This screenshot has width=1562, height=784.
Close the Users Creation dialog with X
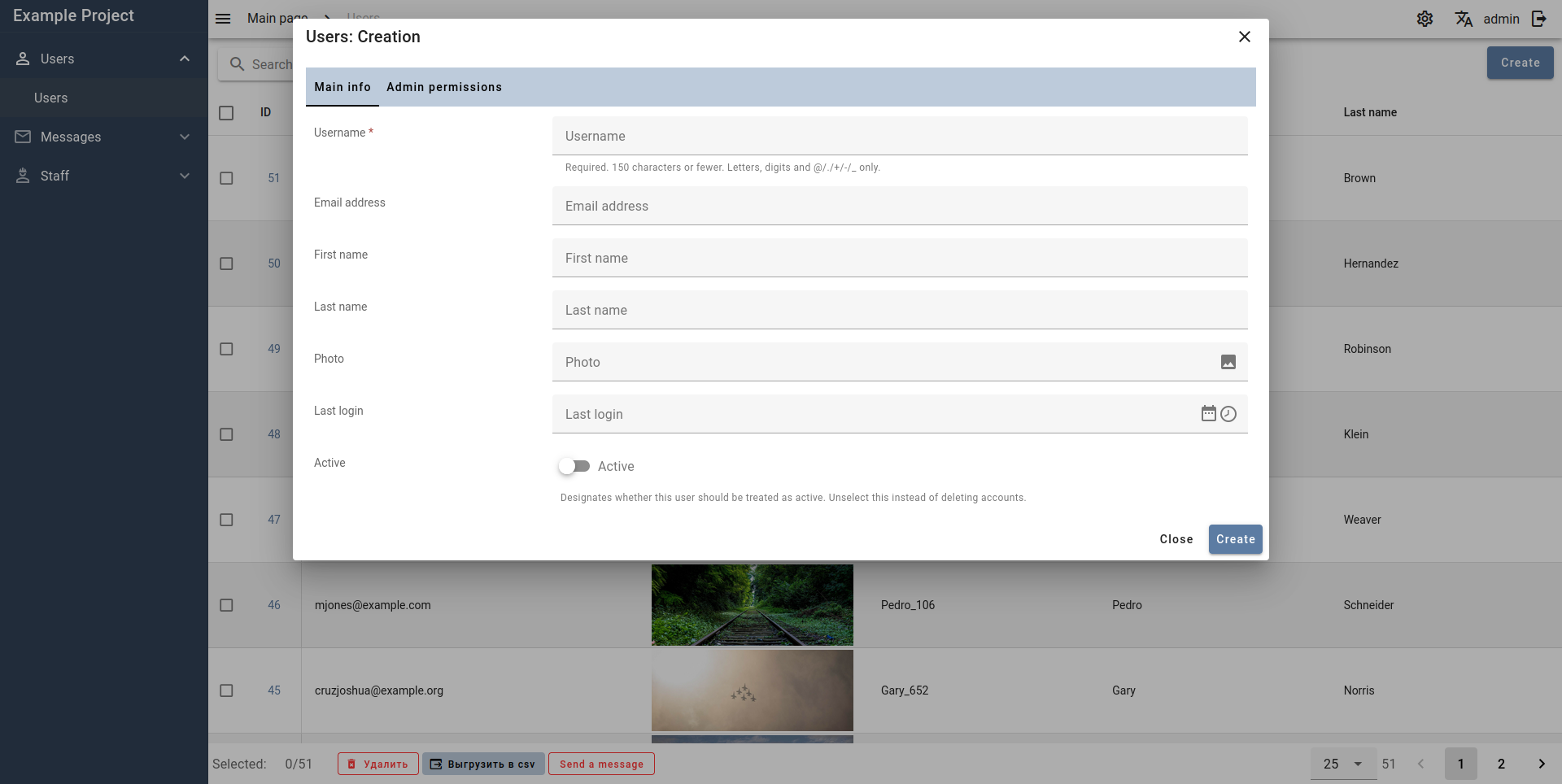pos(1244,37)
